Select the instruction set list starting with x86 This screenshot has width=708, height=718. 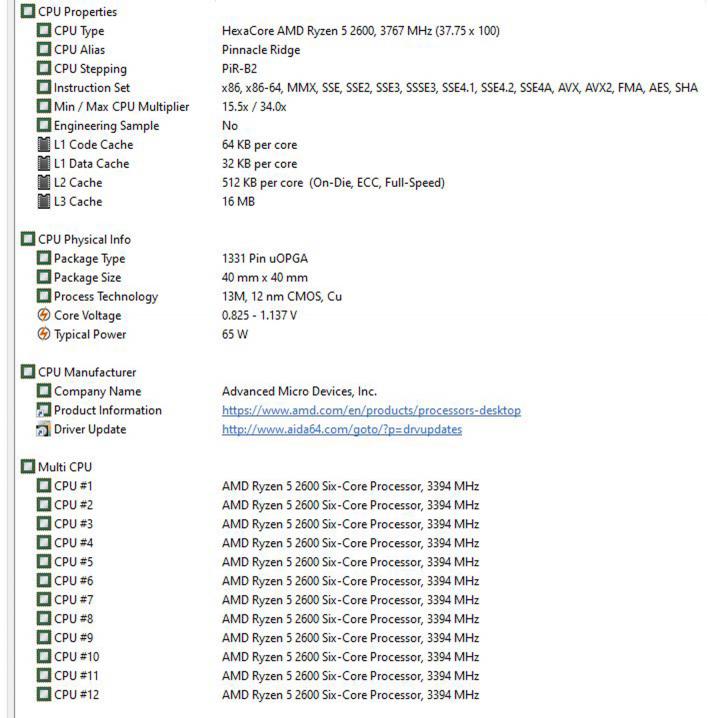tap(460, 87)
